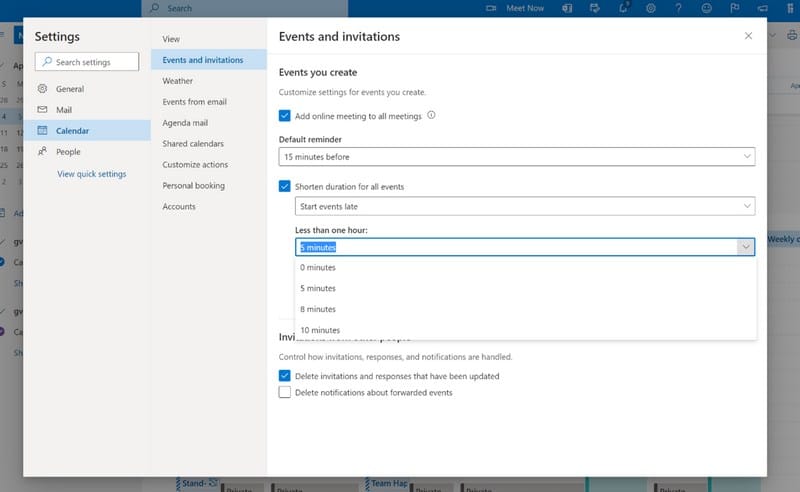Click the View quick settings link
The image size is (800, 492).
(92, 174)
